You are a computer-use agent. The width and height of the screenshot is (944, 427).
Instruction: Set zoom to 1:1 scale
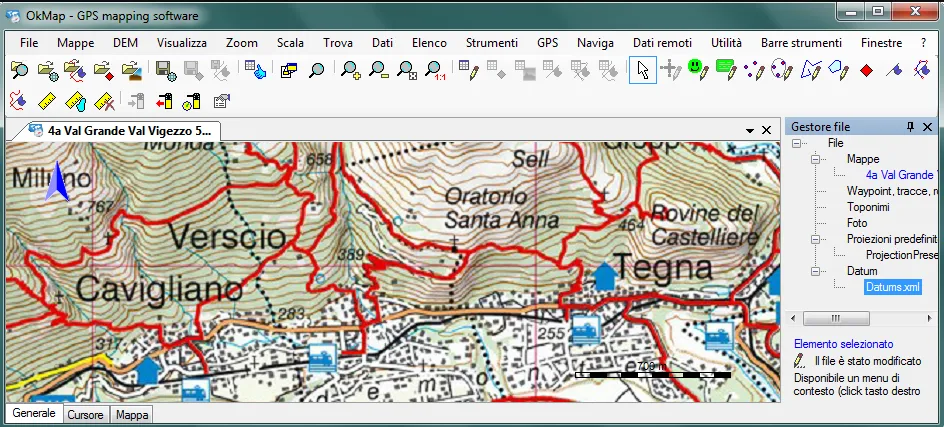click(435, 70)
